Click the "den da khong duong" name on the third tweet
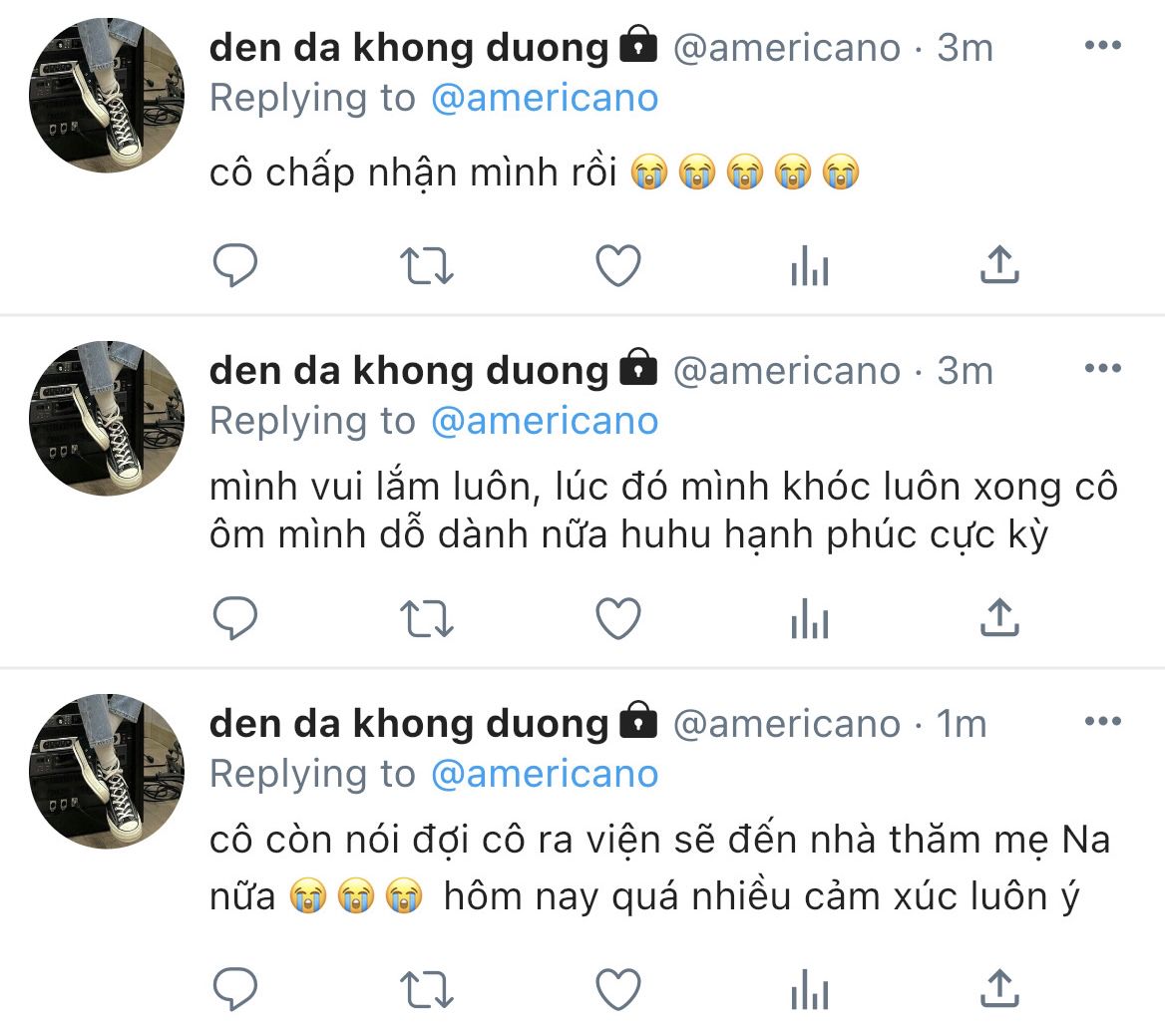The image size is (1165, 1036). coord(409,724)
